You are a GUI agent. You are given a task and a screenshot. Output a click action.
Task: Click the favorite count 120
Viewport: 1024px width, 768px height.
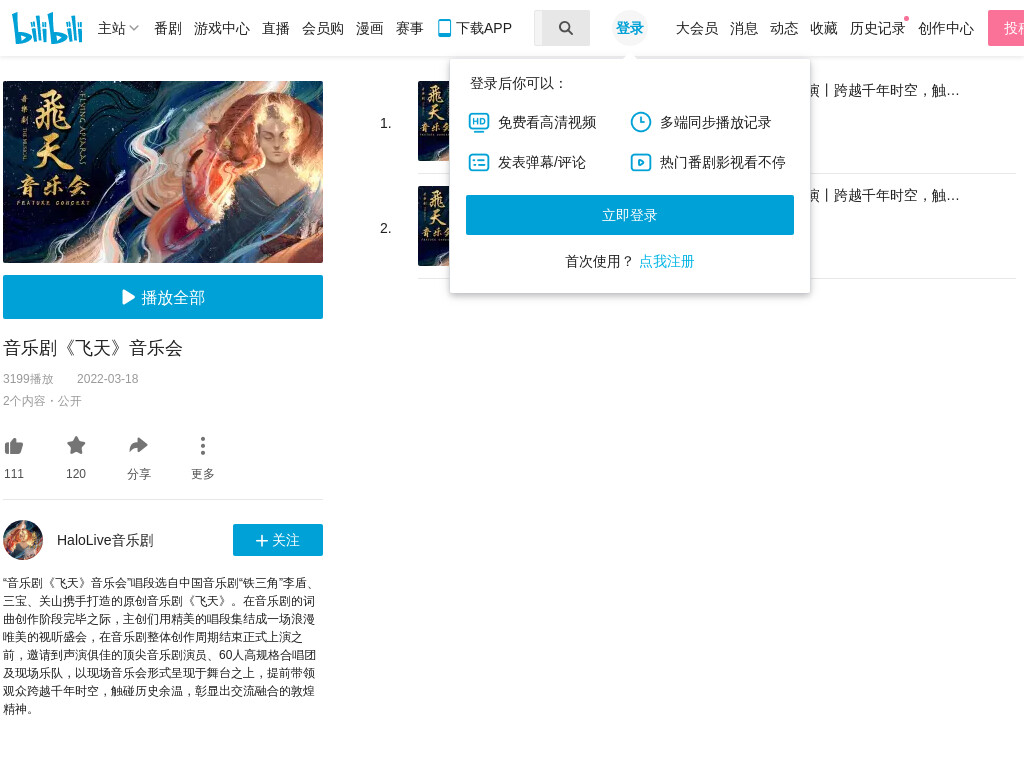click(x=76, y=473)
